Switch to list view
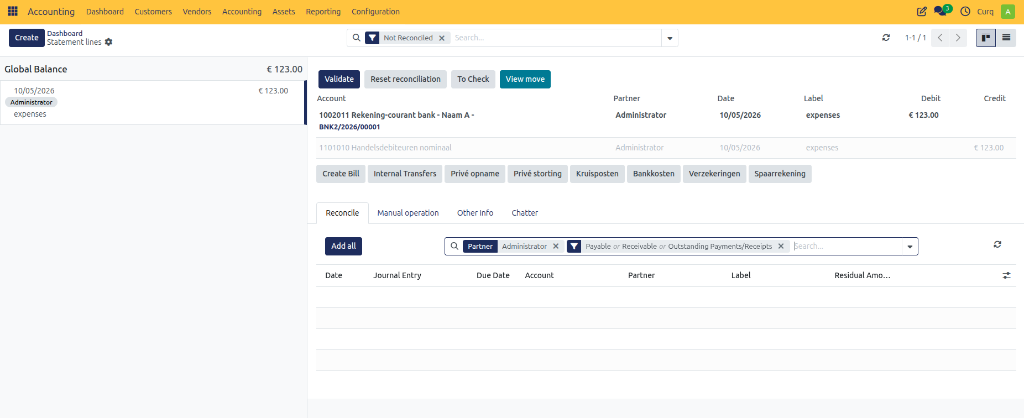 1006,38
